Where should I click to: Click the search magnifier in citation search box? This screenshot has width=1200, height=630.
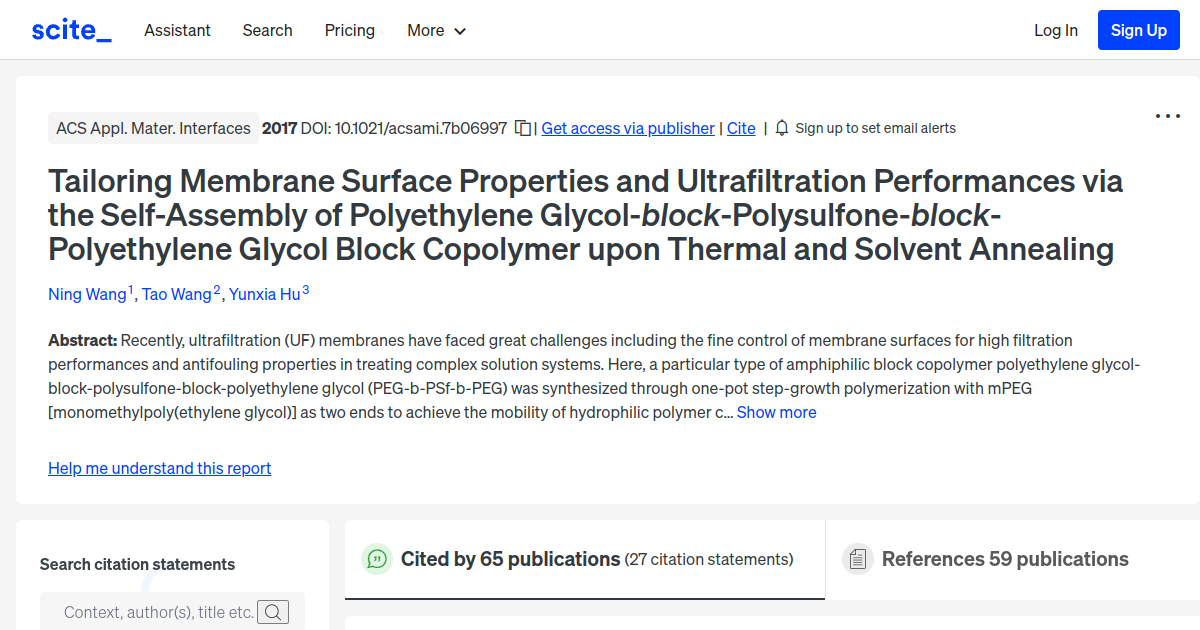point(273,611)
